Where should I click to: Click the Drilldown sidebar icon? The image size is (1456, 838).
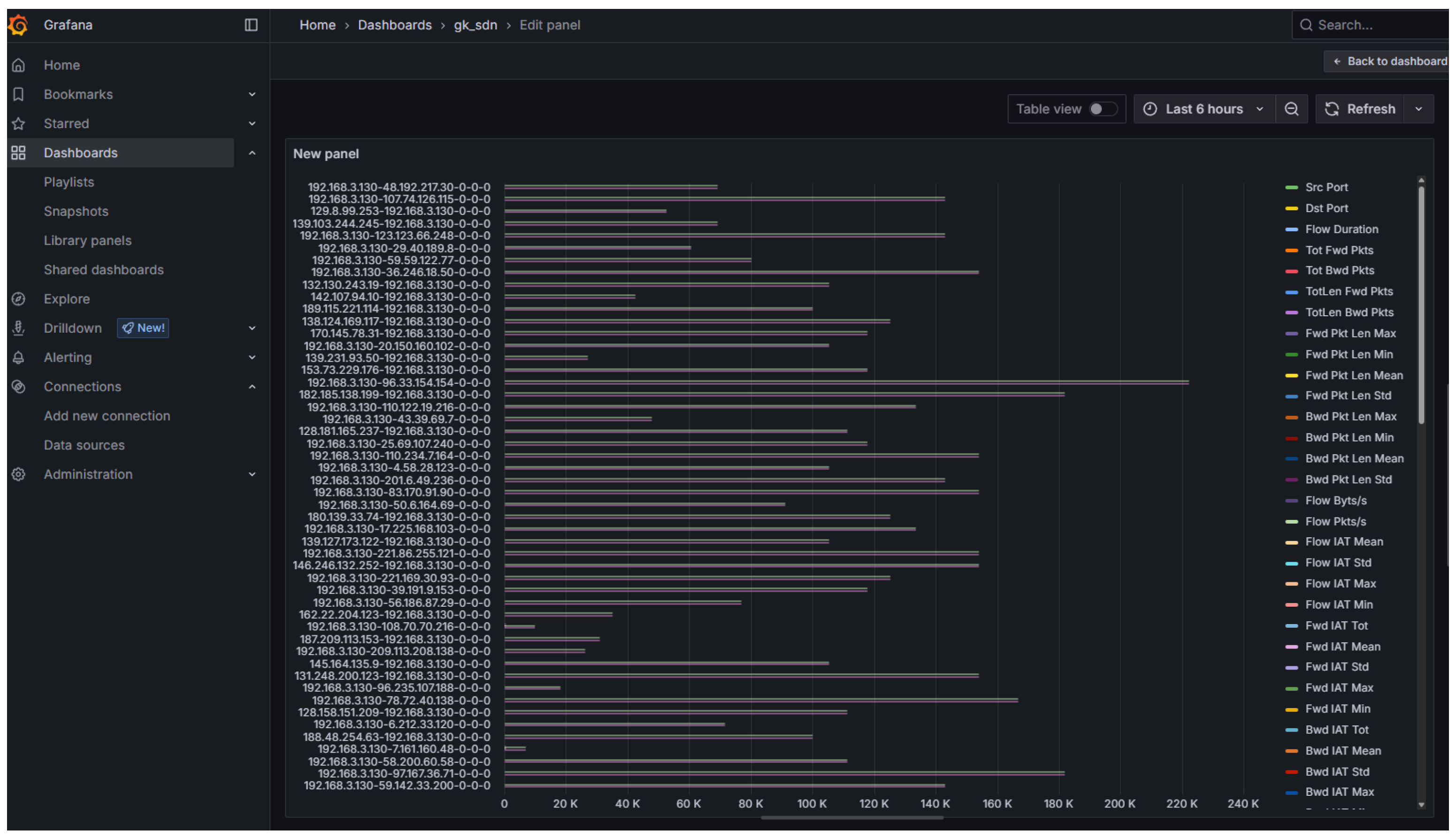pyautogui.click(x=18, y=328)
